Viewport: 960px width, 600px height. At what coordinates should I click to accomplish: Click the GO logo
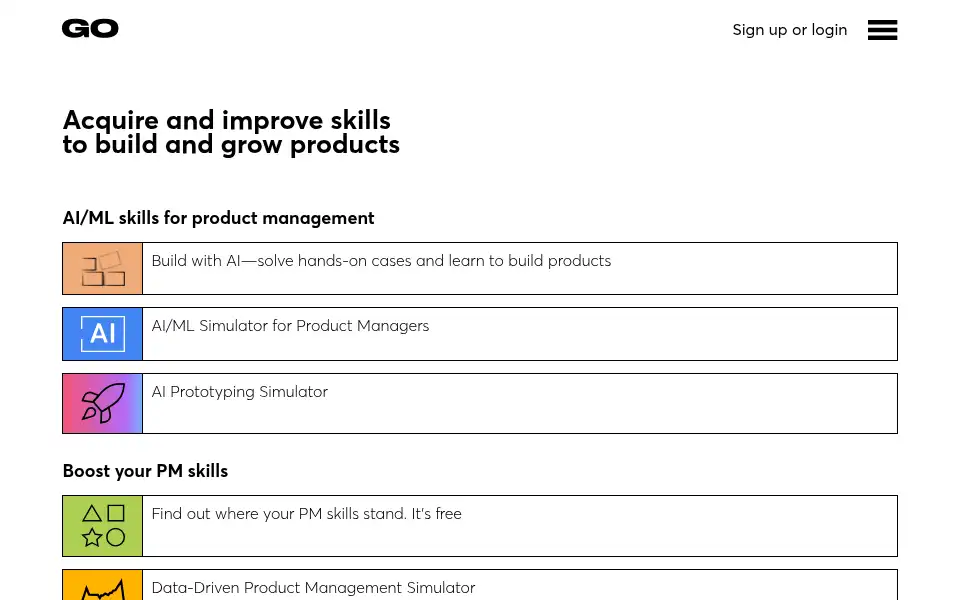(90, 28)
